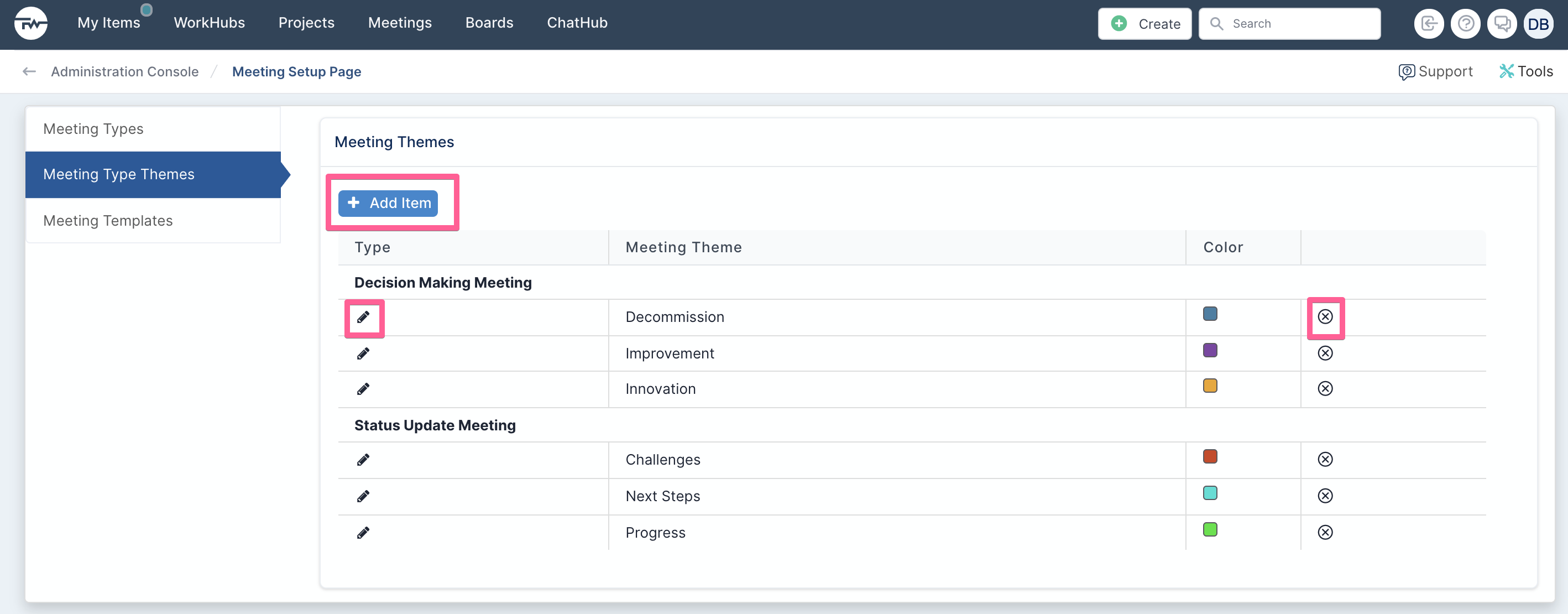Image resolution: width=1568 pixels, height=614 pixels.
Task: Edit the Next Steps theme pencil icon
Action: pyautogui.click(x=363, y=496)
